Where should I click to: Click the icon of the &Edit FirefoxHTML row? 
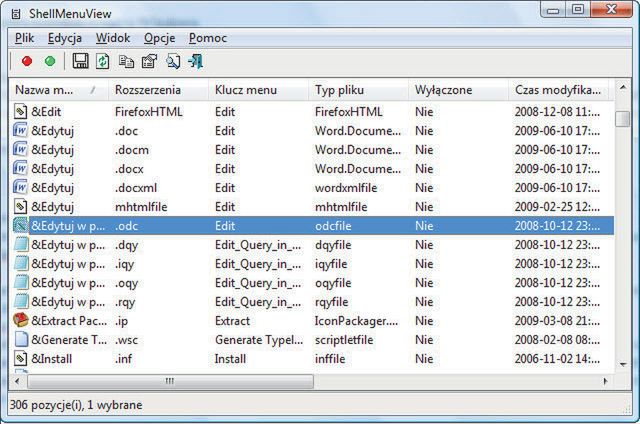(x=20, y=111)
